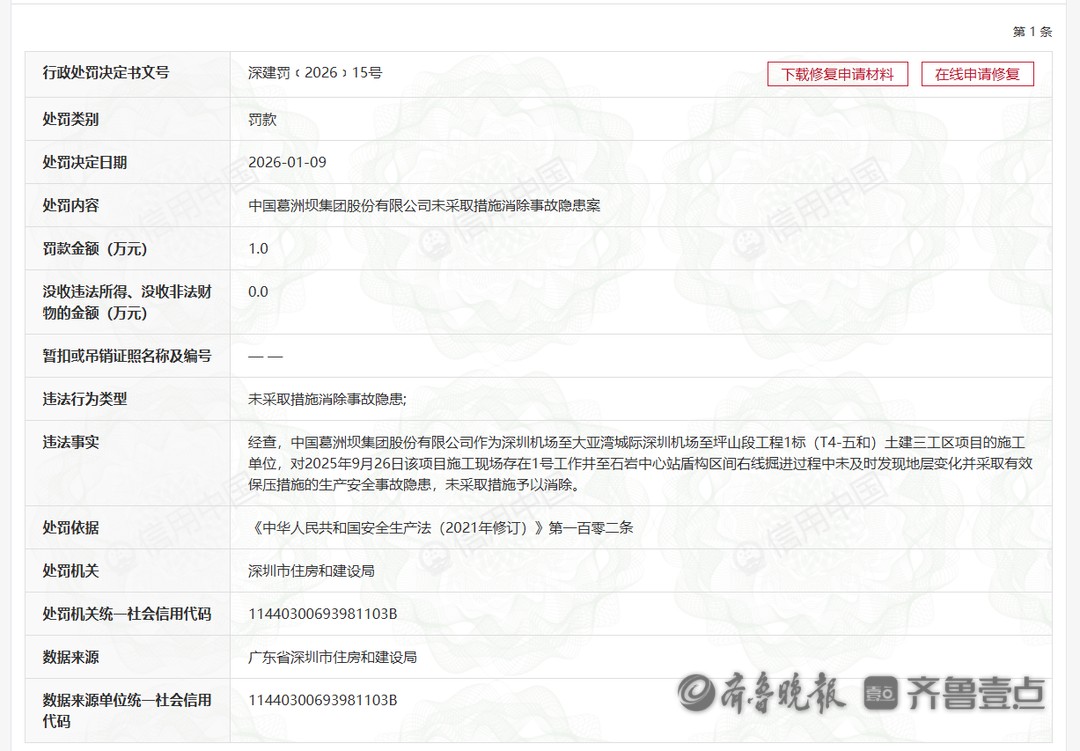Click the 未采取措施消除事故隐患; violation type value
1080x751 pixels.
[x=327, y=398]
